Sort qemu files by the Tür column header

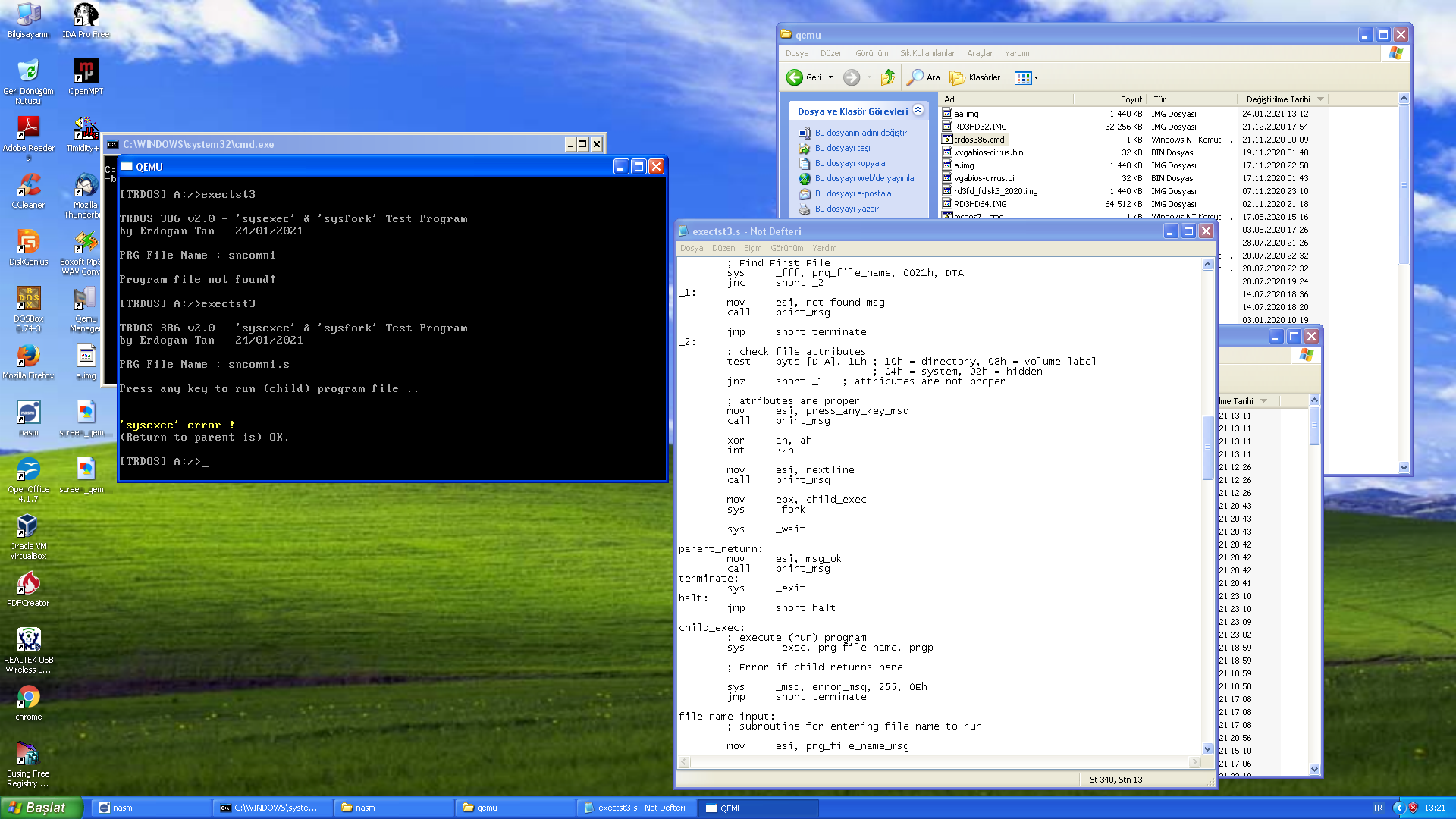click(x=1191, y=99)
